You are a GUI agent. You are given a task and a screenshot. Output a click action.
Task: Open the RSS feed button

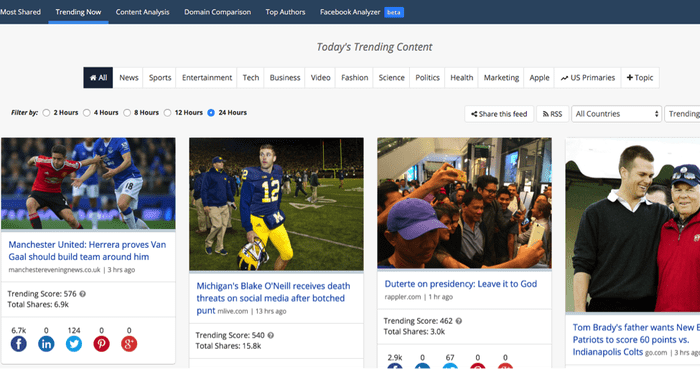coord(553,114)
